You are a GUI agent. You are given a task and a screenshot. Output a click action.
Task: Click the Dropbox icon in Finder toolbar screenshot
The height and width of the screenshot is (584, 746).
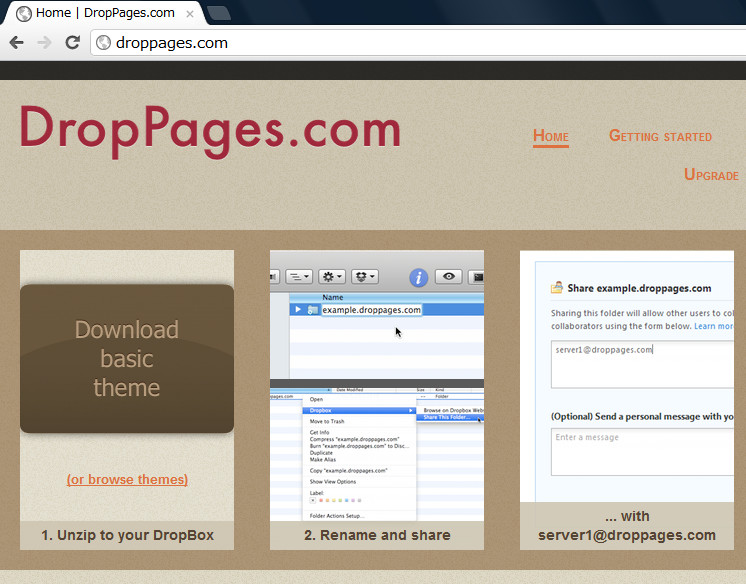click(x=365, y=277)
